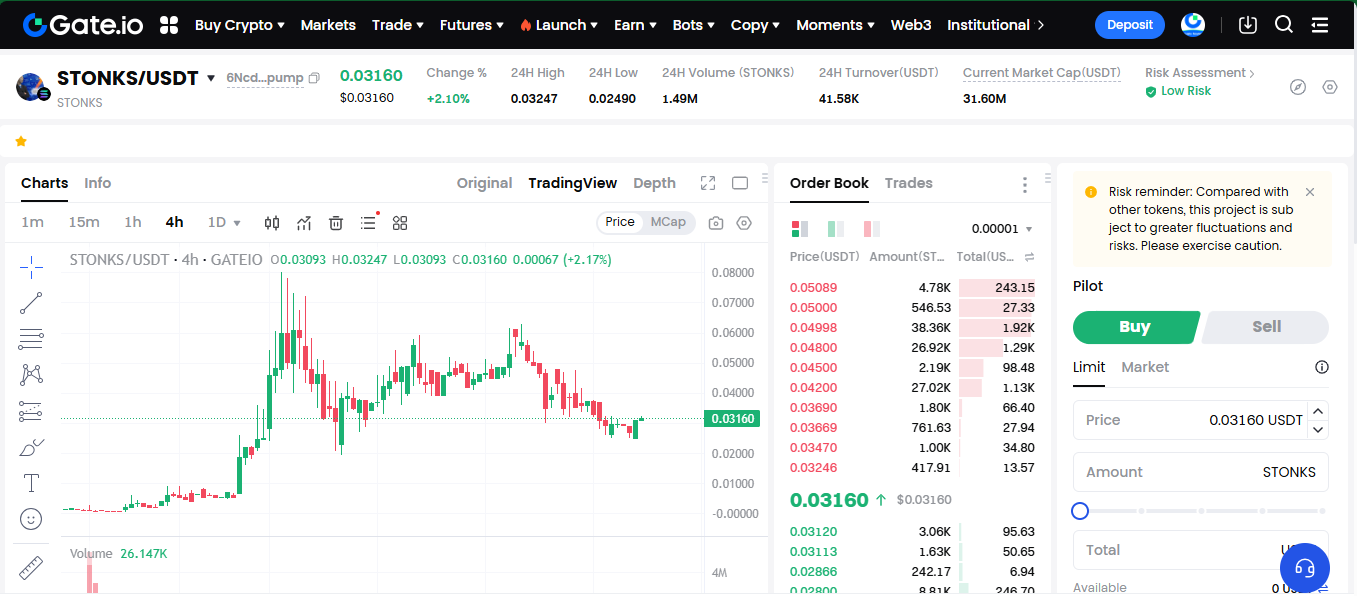Show only buy orders in order book
This screenshot has height=596, width=1357.
[x=835, y=229]
